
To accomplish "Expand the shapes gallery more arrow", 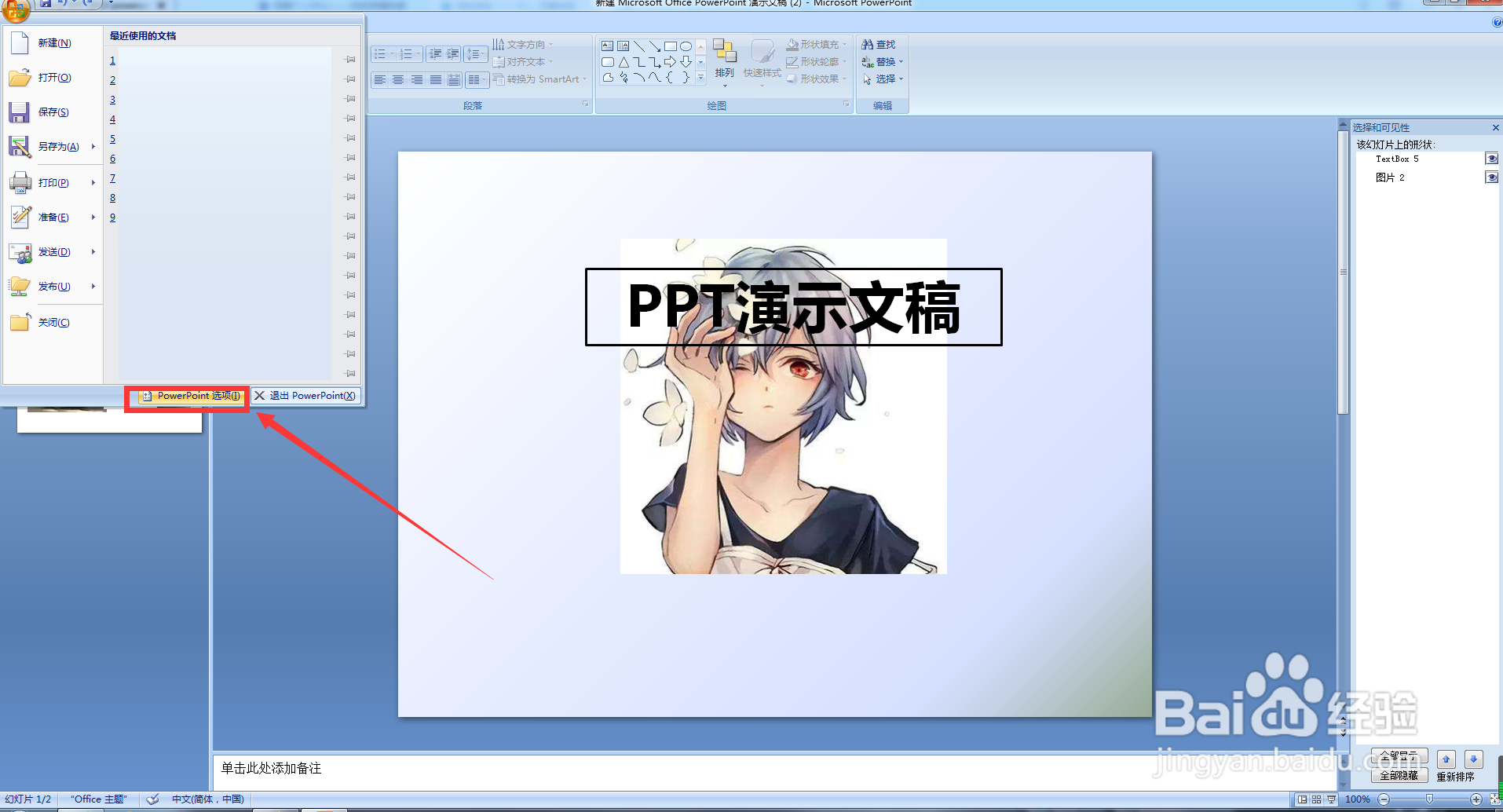I will click(x=701, y=78).
